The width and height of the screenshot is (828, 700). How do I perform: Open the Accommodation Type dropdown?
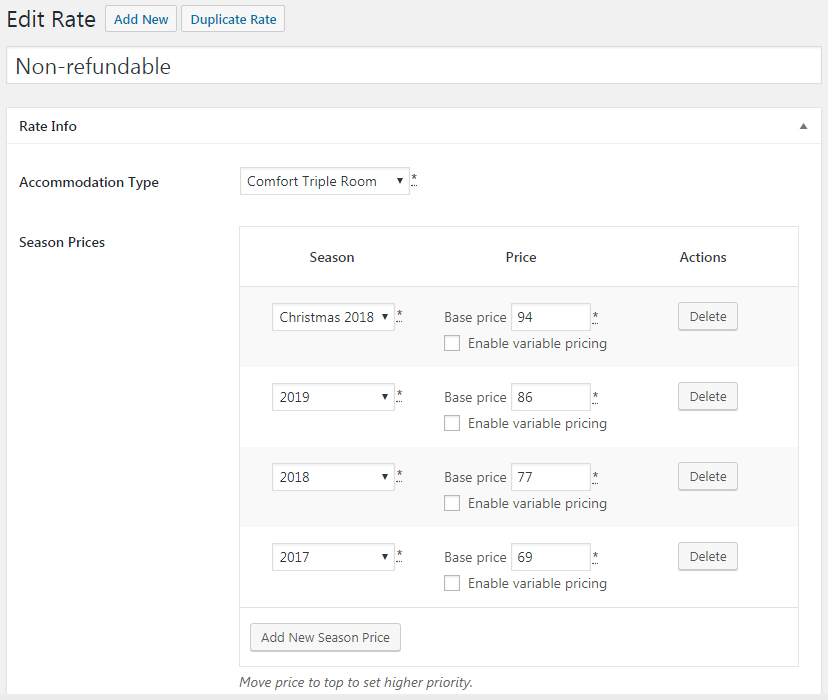coord(325,181)
